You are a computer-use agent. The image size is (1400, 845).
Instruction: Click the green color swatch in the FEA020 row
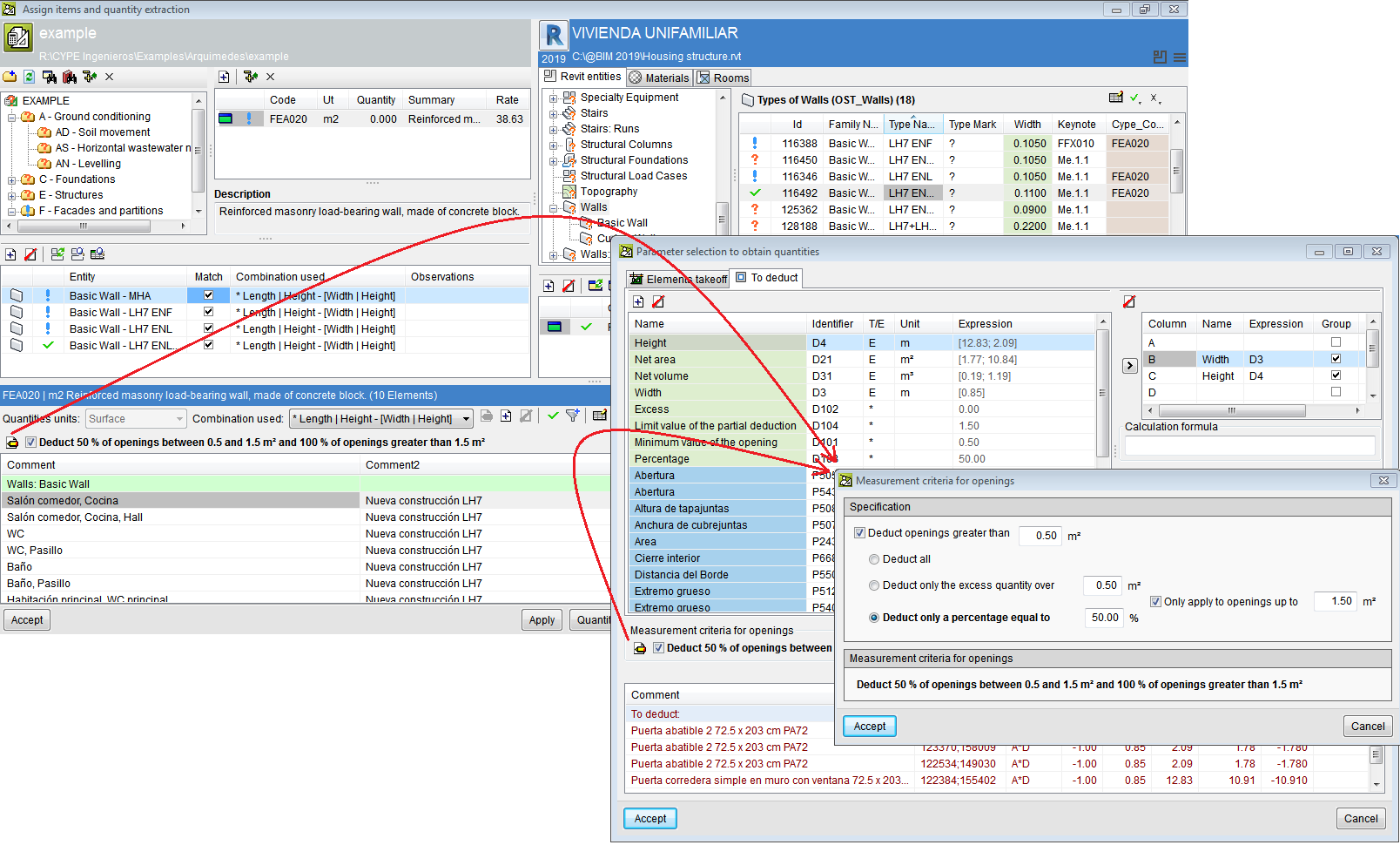225,119
